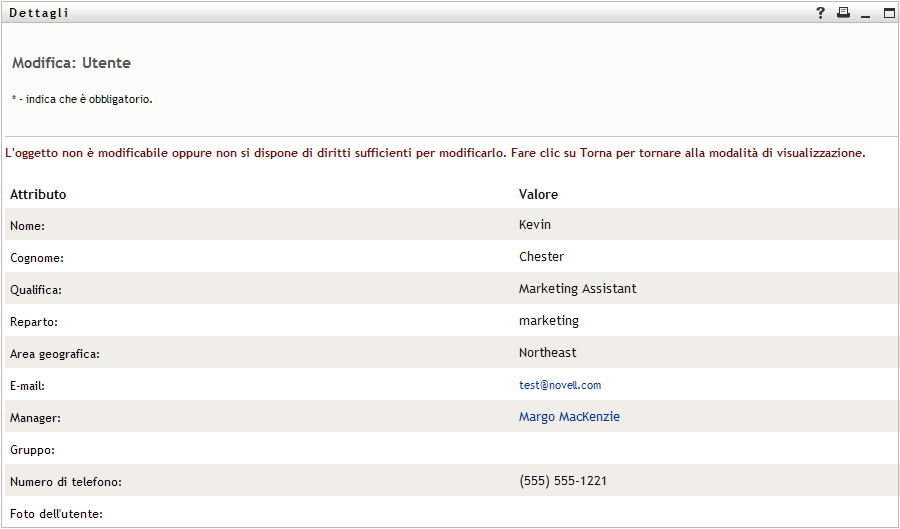Select the "Northeast" Area geografica value

pyautogui.click(x=547, y=353)
